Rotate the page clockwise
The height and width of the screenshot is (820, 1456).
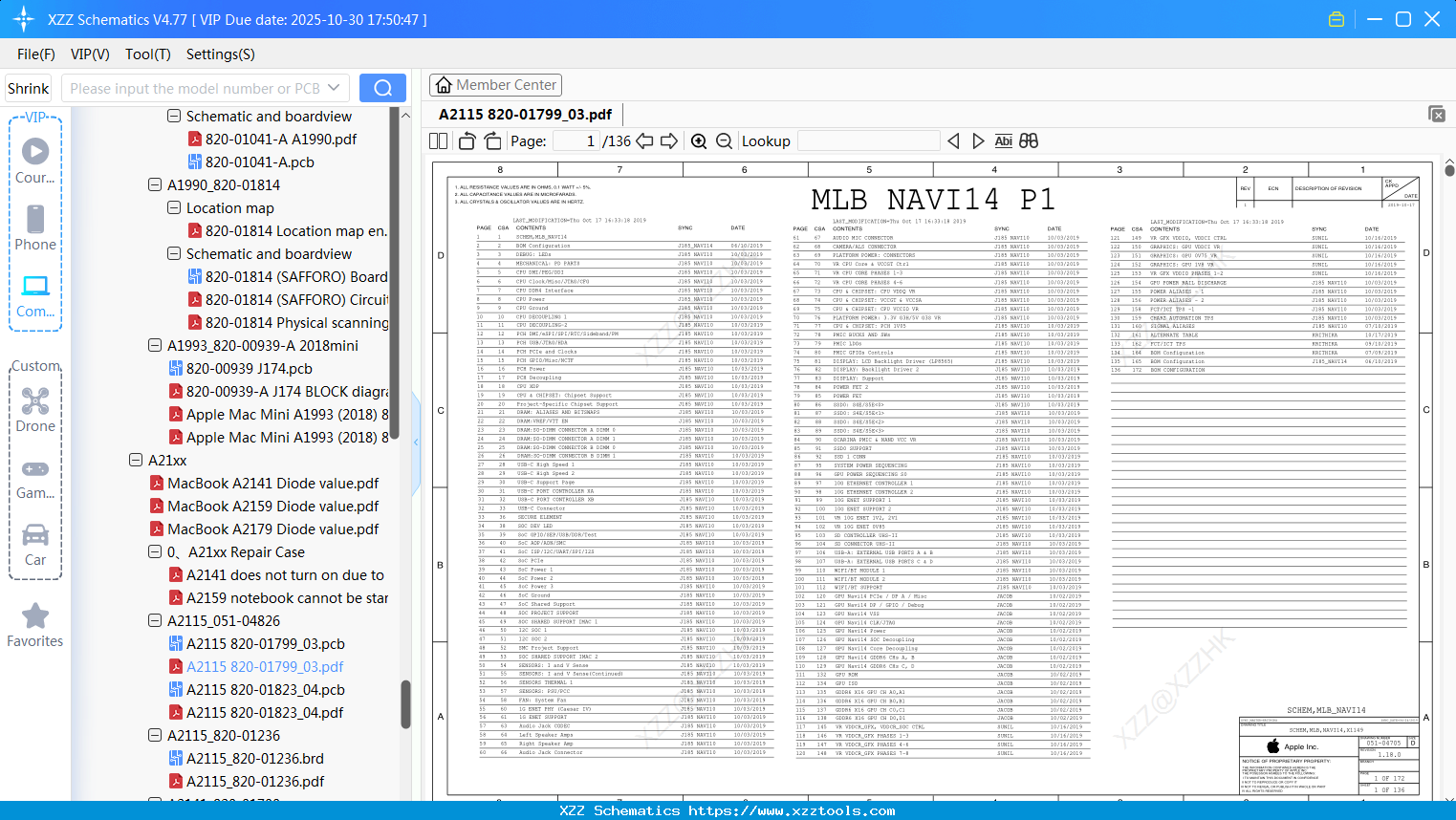coord(492,141)
